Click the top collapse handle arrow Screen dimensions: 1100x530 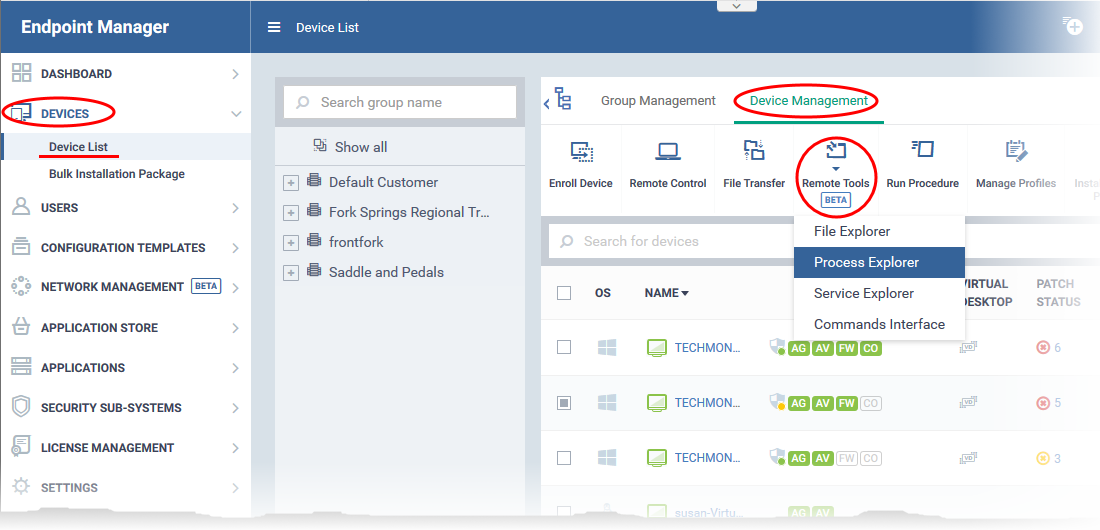click(736, 6)
